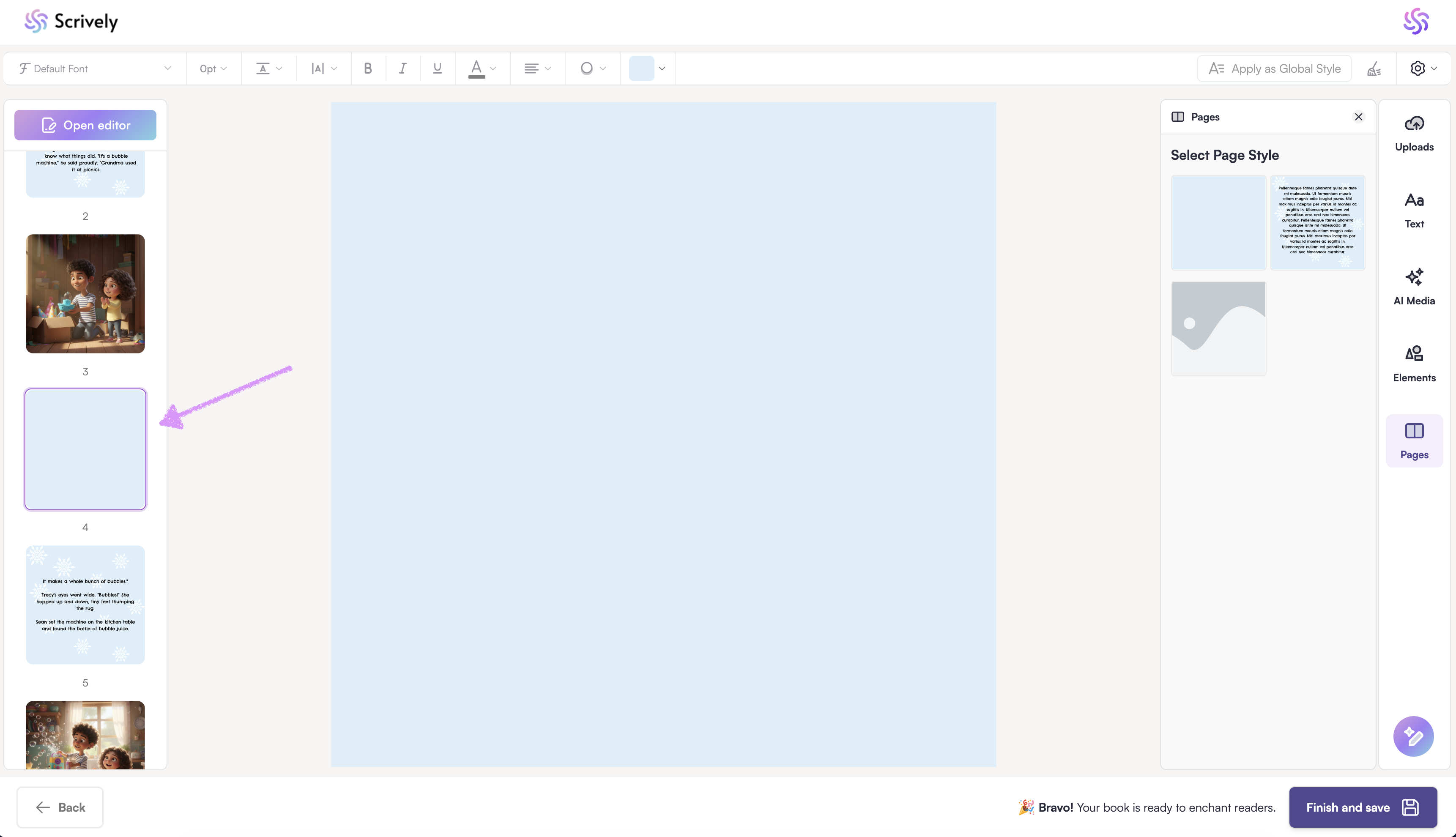Choose the image placeholder page style
This screenshot has width=1456, height=837.
(1218, 328)
